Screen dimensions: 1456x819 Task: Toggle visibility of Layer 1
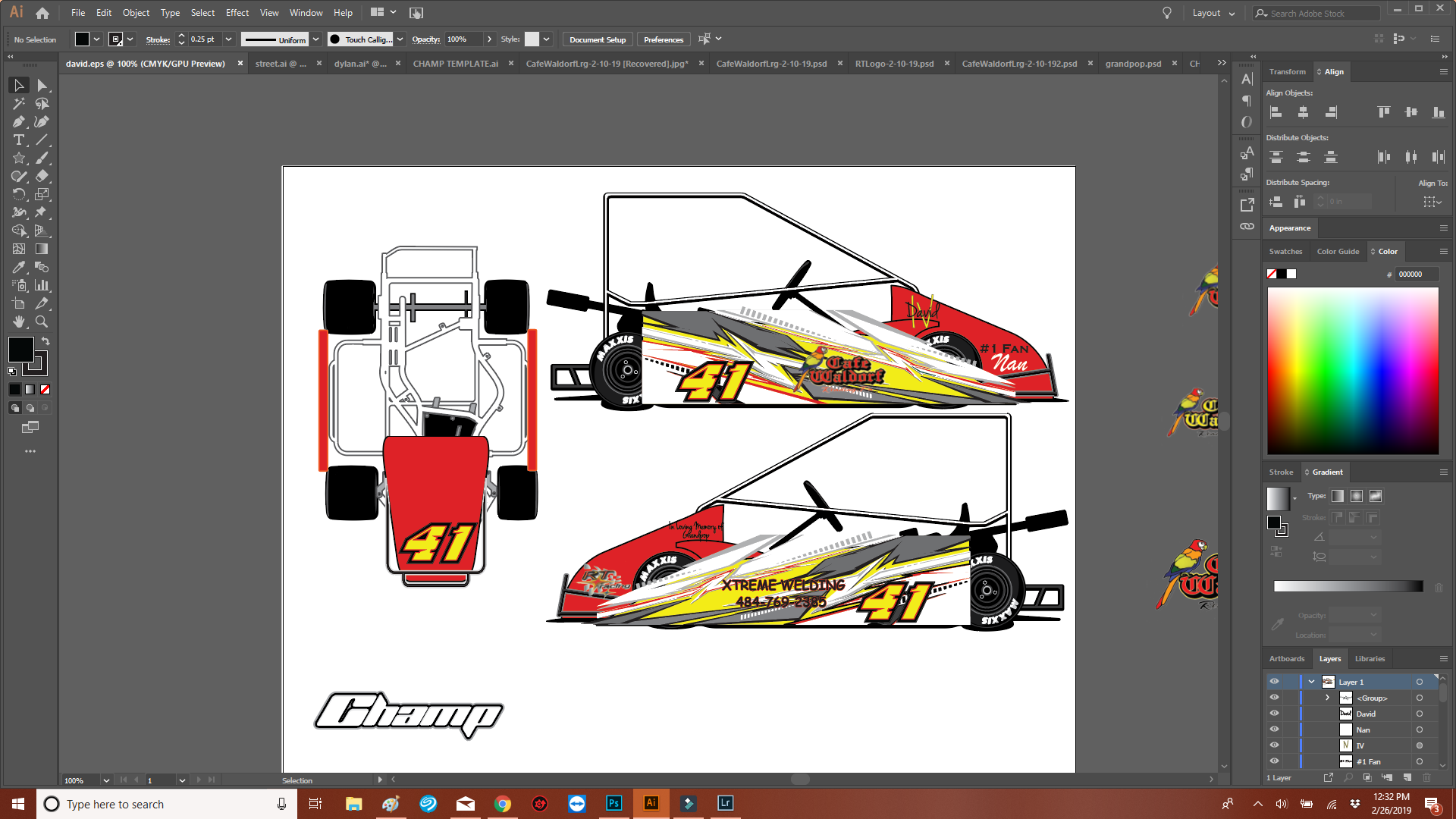(x=1274, y=682)
